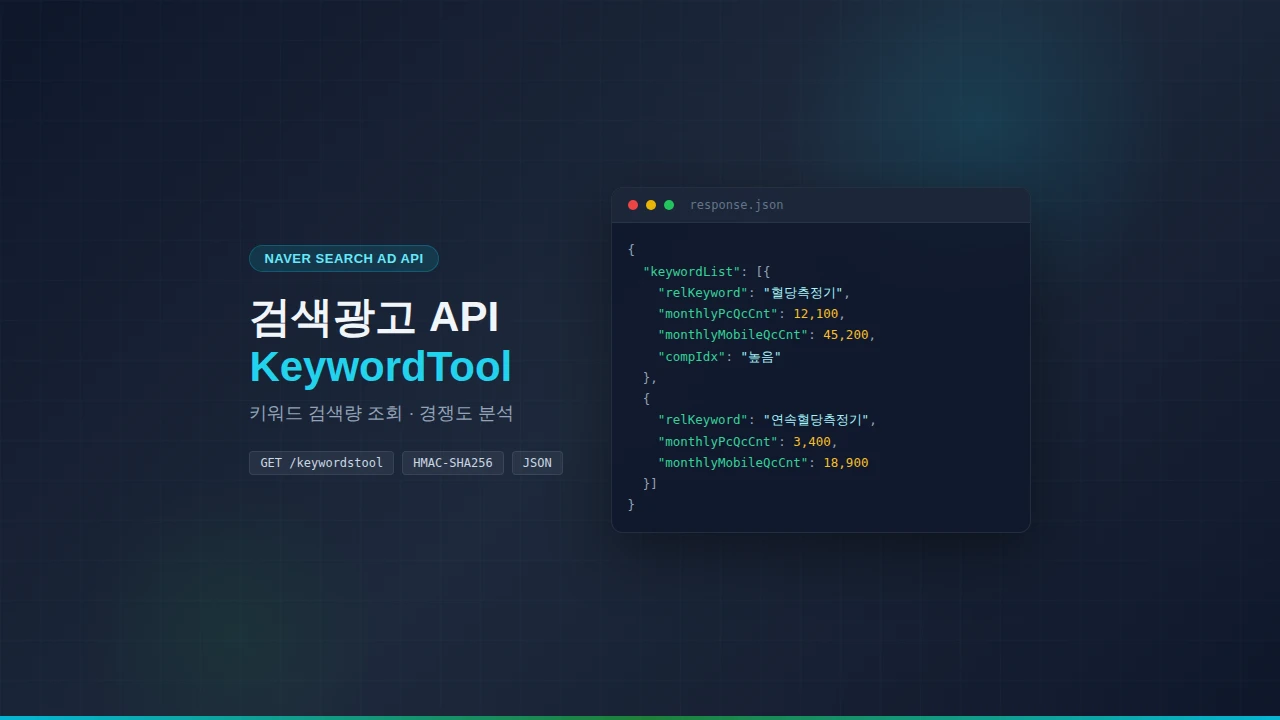Select the GET /keywordstool chip
The image size is (1280, 720).
(x=320, y=462)
